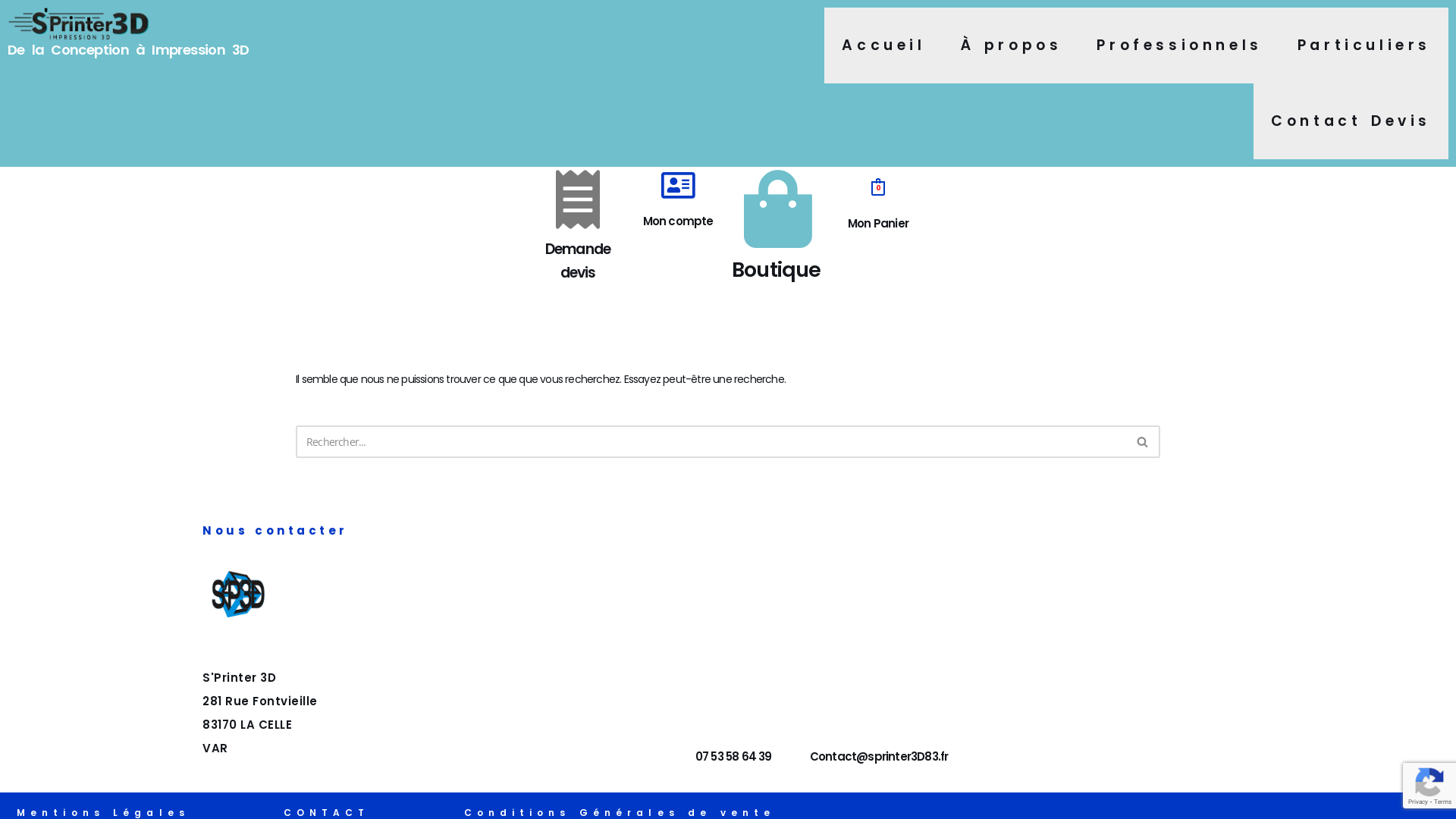Open the Mon Panier cart icon
Viewport: 1456px width, 819px height.
[877, 187]
